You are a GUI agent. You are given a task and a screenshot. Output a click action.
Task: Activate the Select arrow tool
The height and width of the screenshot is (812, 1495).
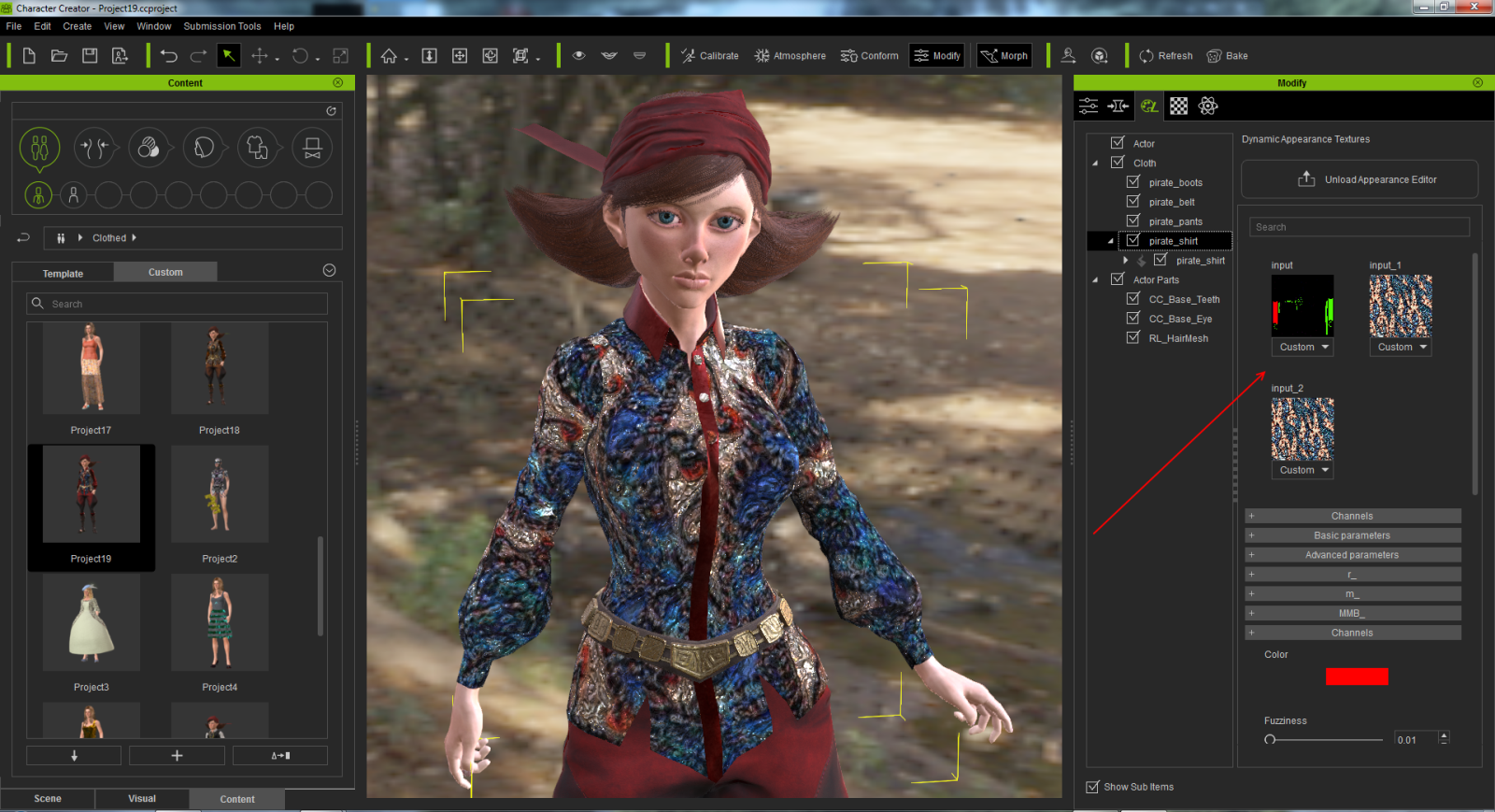coord(228,56)
